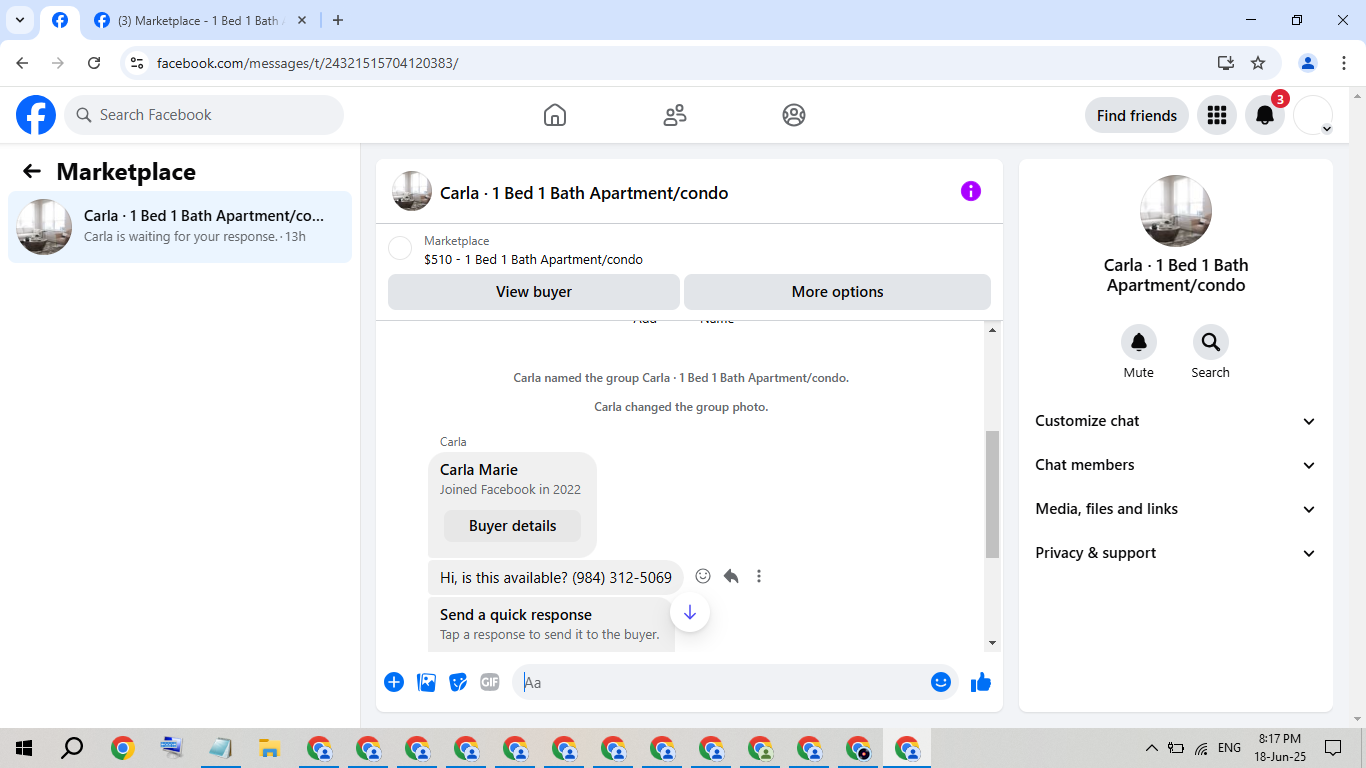Click the Facebook logo
1366x768 pixels.
tap(36, 115)
